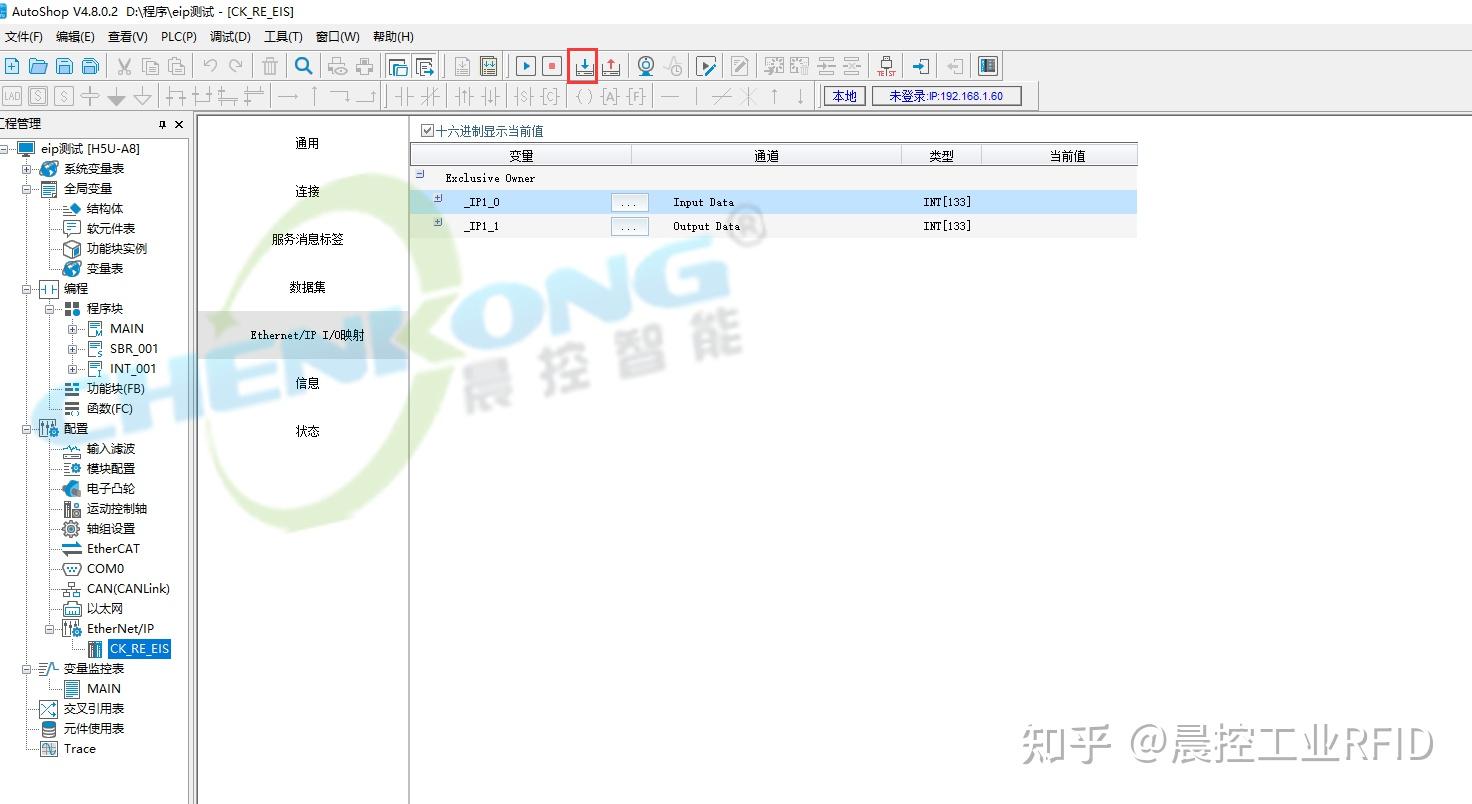Click the highlighted download-to-PLC toolbar icon
This screenshot has width=1472, height=804.
click(x=584, y=65)
